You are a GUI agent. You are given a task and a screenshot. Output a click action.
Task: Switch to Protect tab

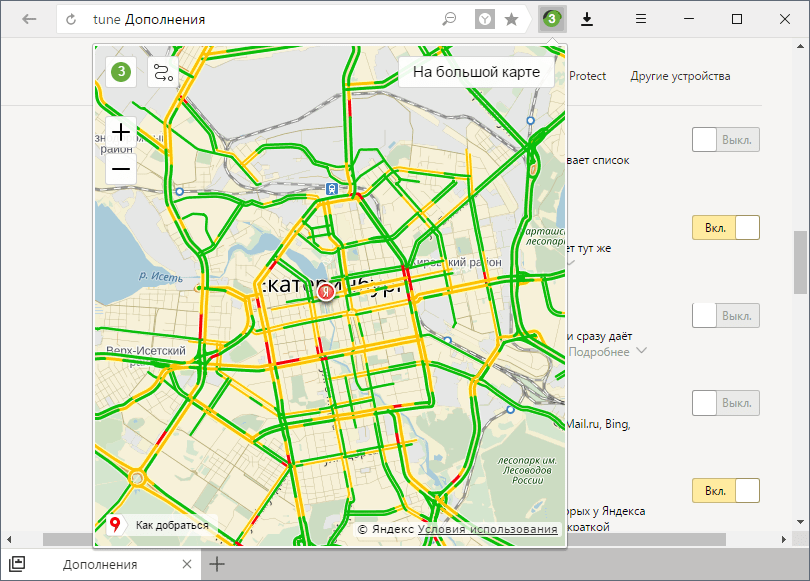tap(587, 76)
